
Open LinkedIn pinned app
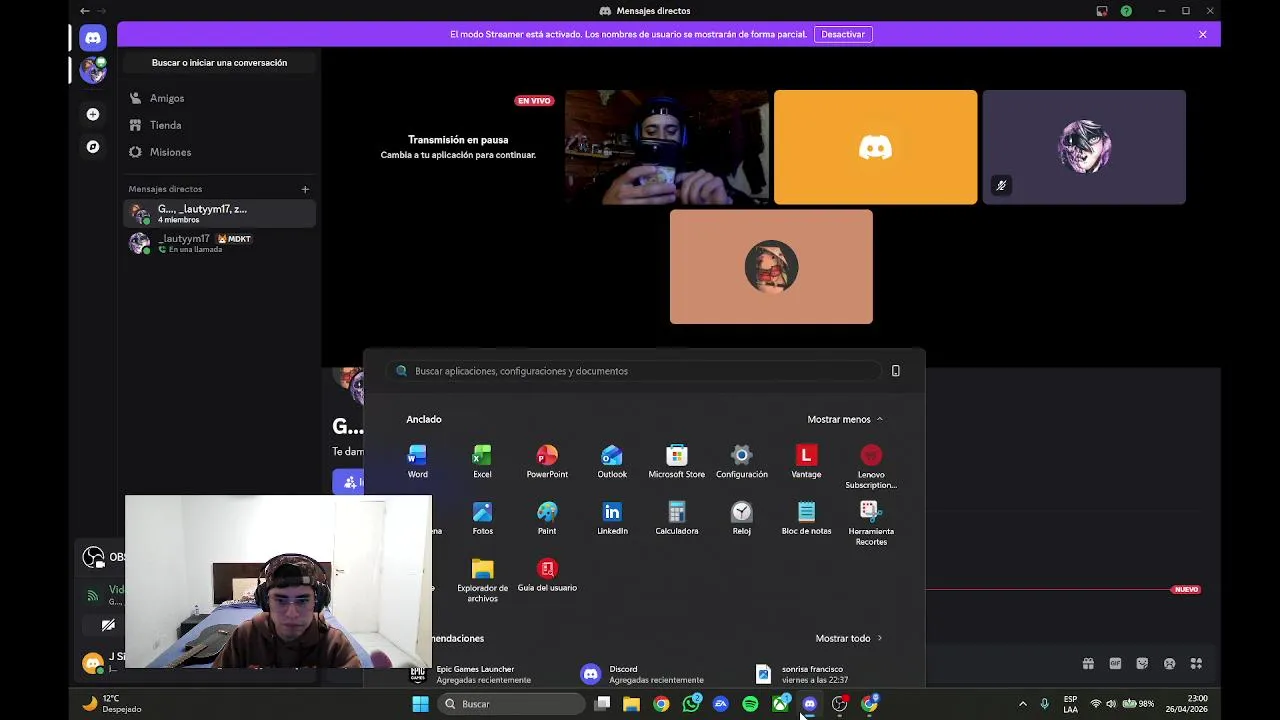tap(612, 519)
